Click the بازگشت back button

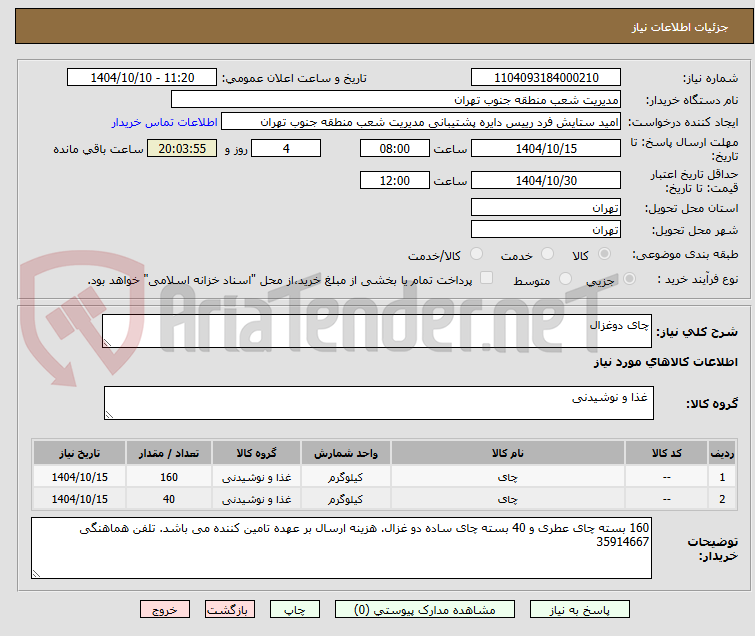[x=230, y=610]
